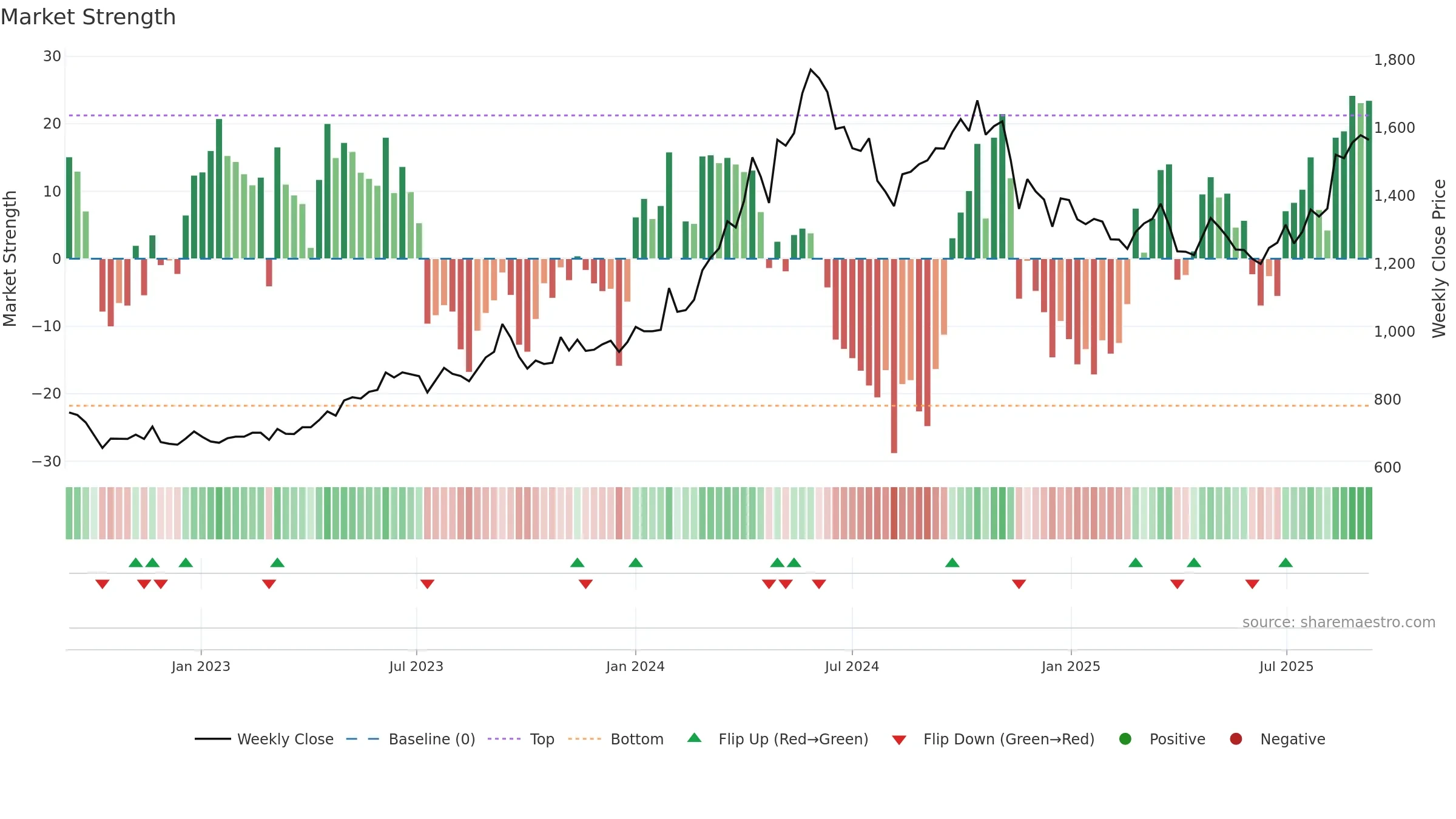The width and height of the screenshot is (1456, 819).
Task: Toggle Flip Up (Red→Green) legend entry
Action: point(778,739)
